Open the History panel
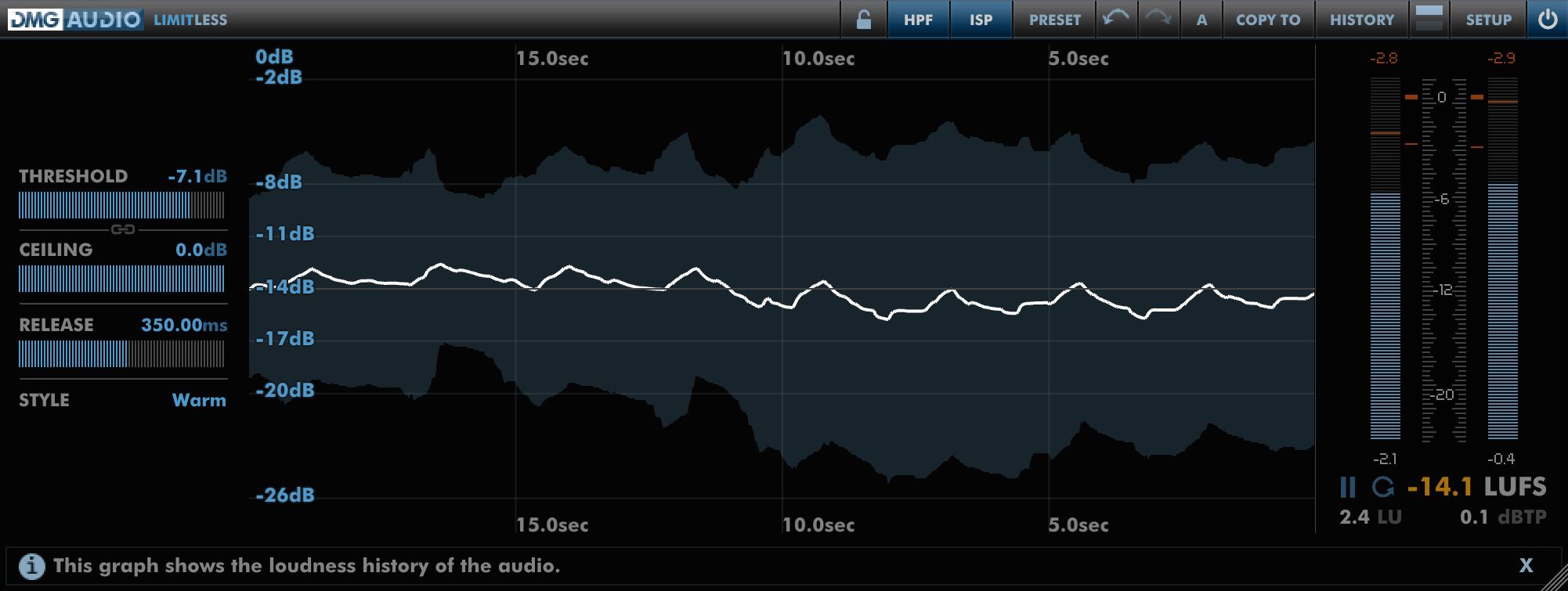Screen dimensions: 1568x591 click(x=1362, y=20)
